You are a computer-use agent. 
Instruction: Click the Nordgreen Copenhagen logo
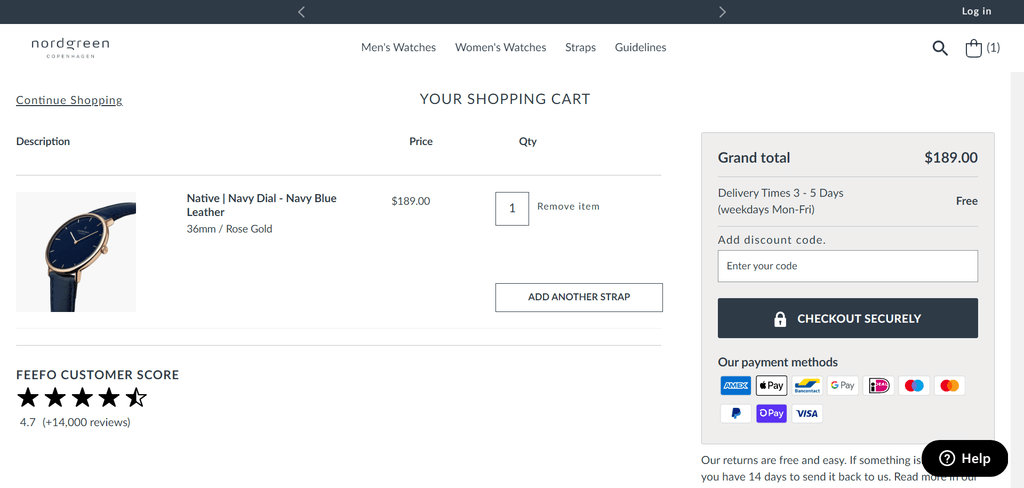coord(70,48)
